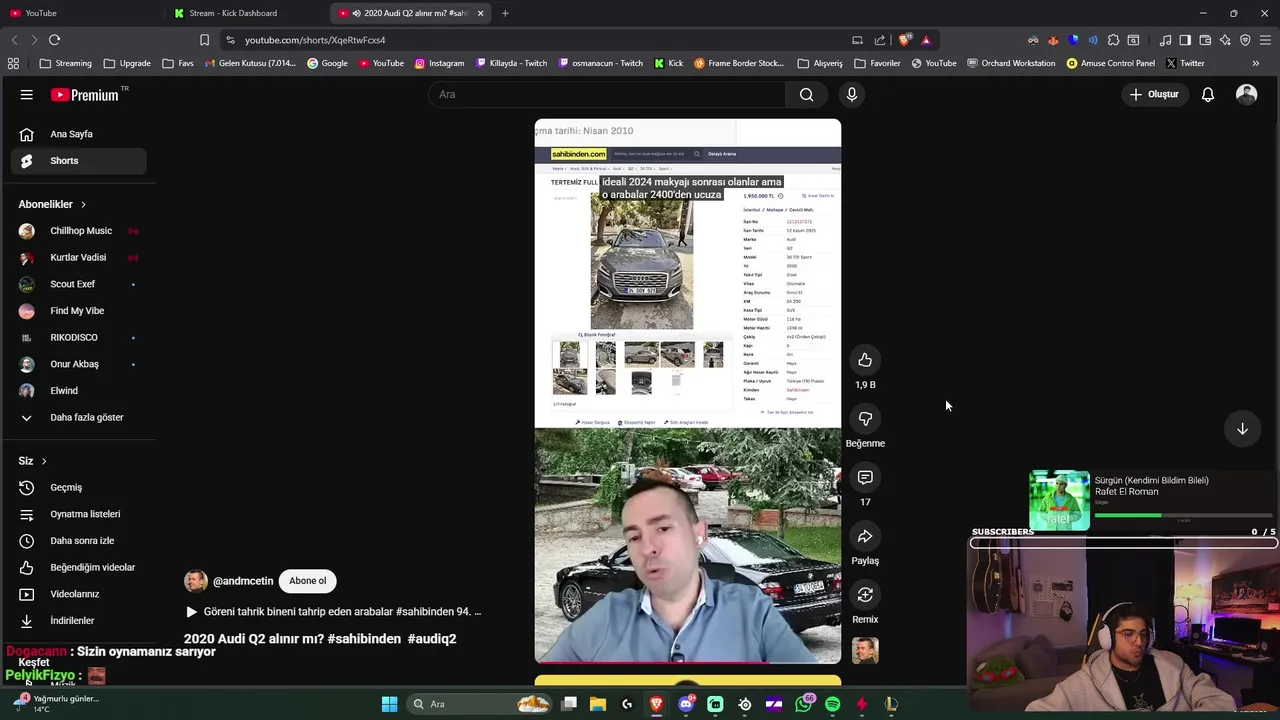Open the YouTube hamburger guide menu

point(27,94)
